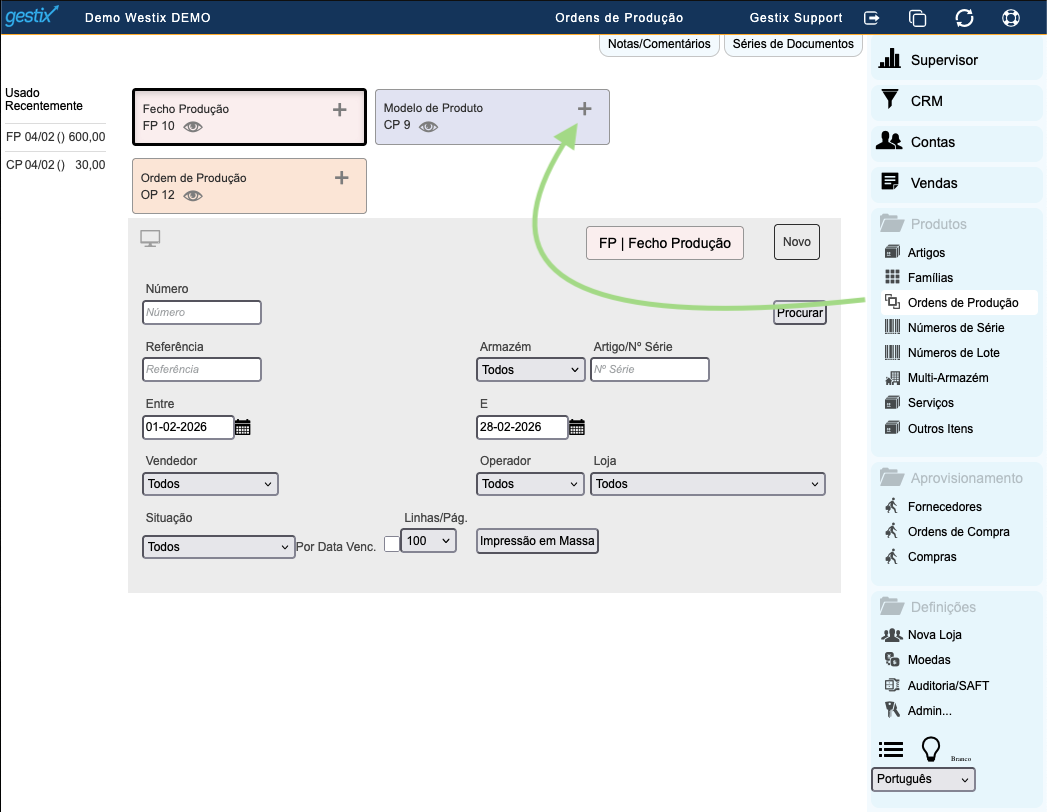Toggle eye icon on Modelo de Produto card
The image size is (1047, 812).
pos(428,127)
